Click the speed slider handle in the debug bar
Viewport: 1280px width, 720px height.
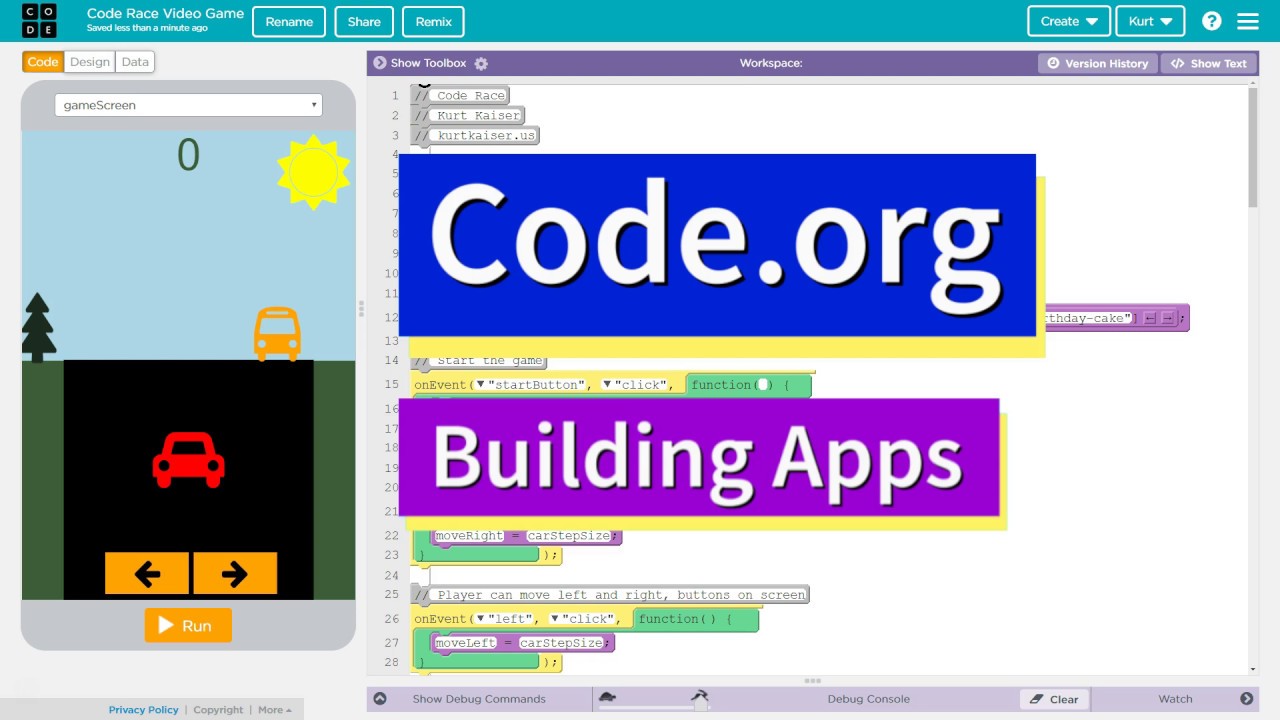coord(701,705)
